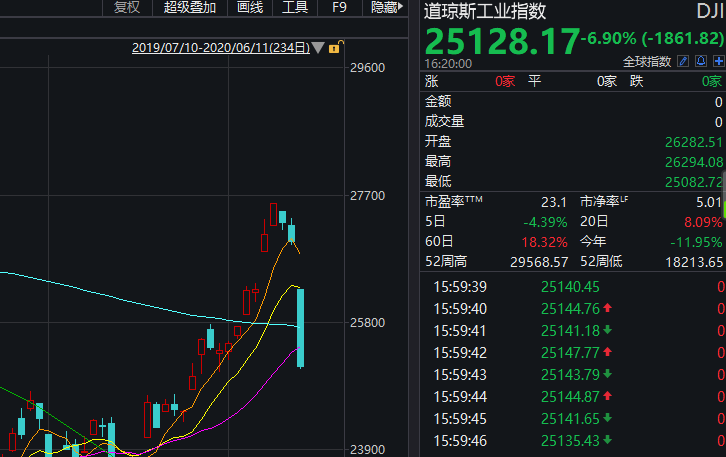Click the pencil edit icon beside 全球指数
The width and height of the screenshot is (726, 457).
(x=683, y=61)
